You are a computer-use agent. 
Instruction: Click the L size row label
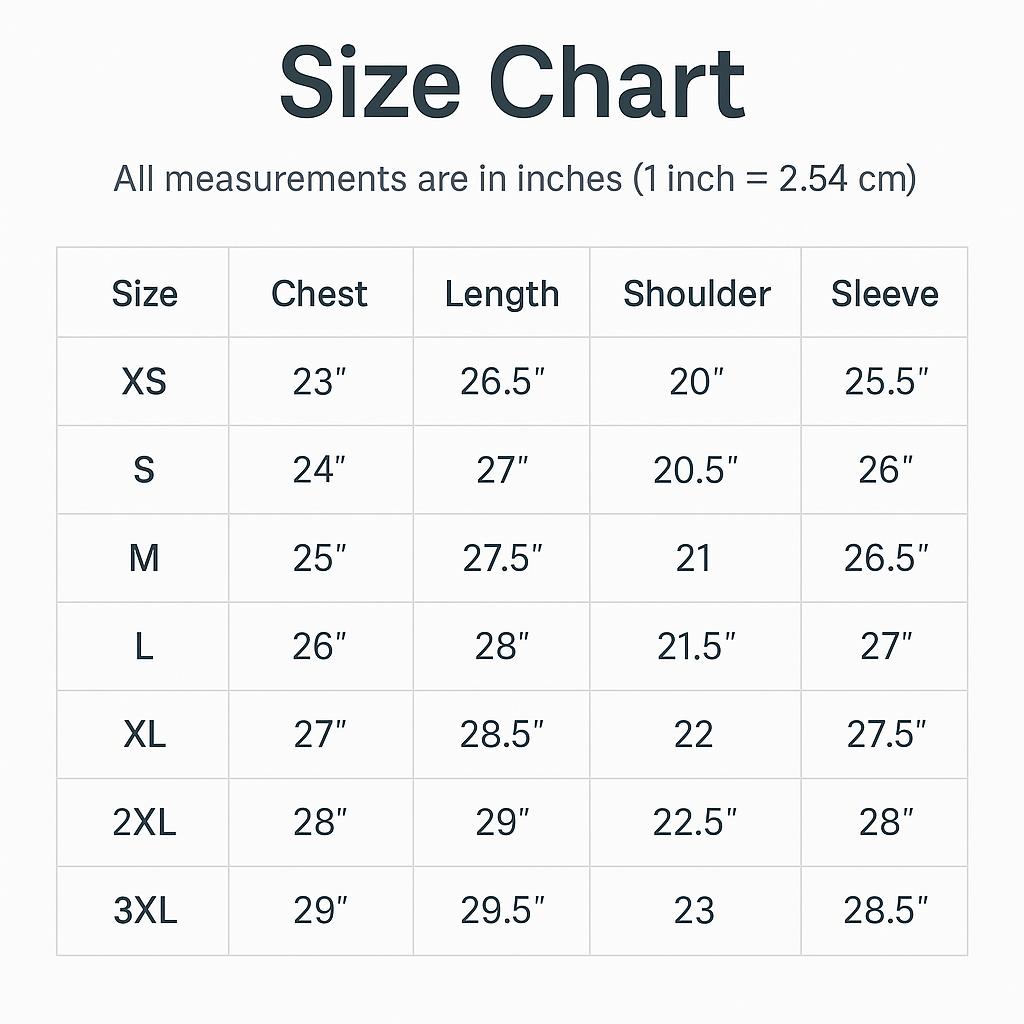pyautogui.click(x=144, y=647)
